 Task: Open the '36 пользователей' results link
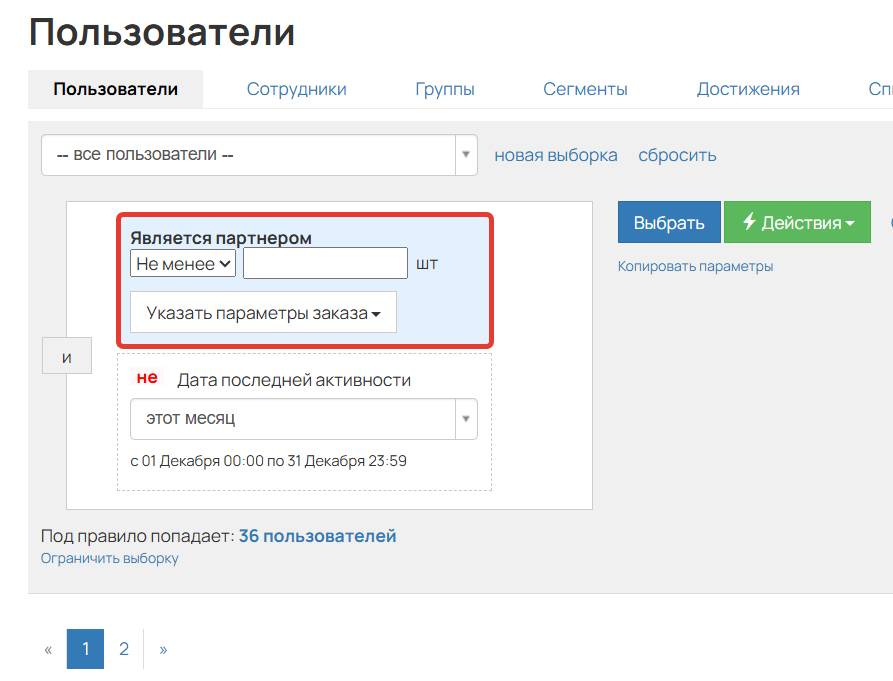pos(317,535)
